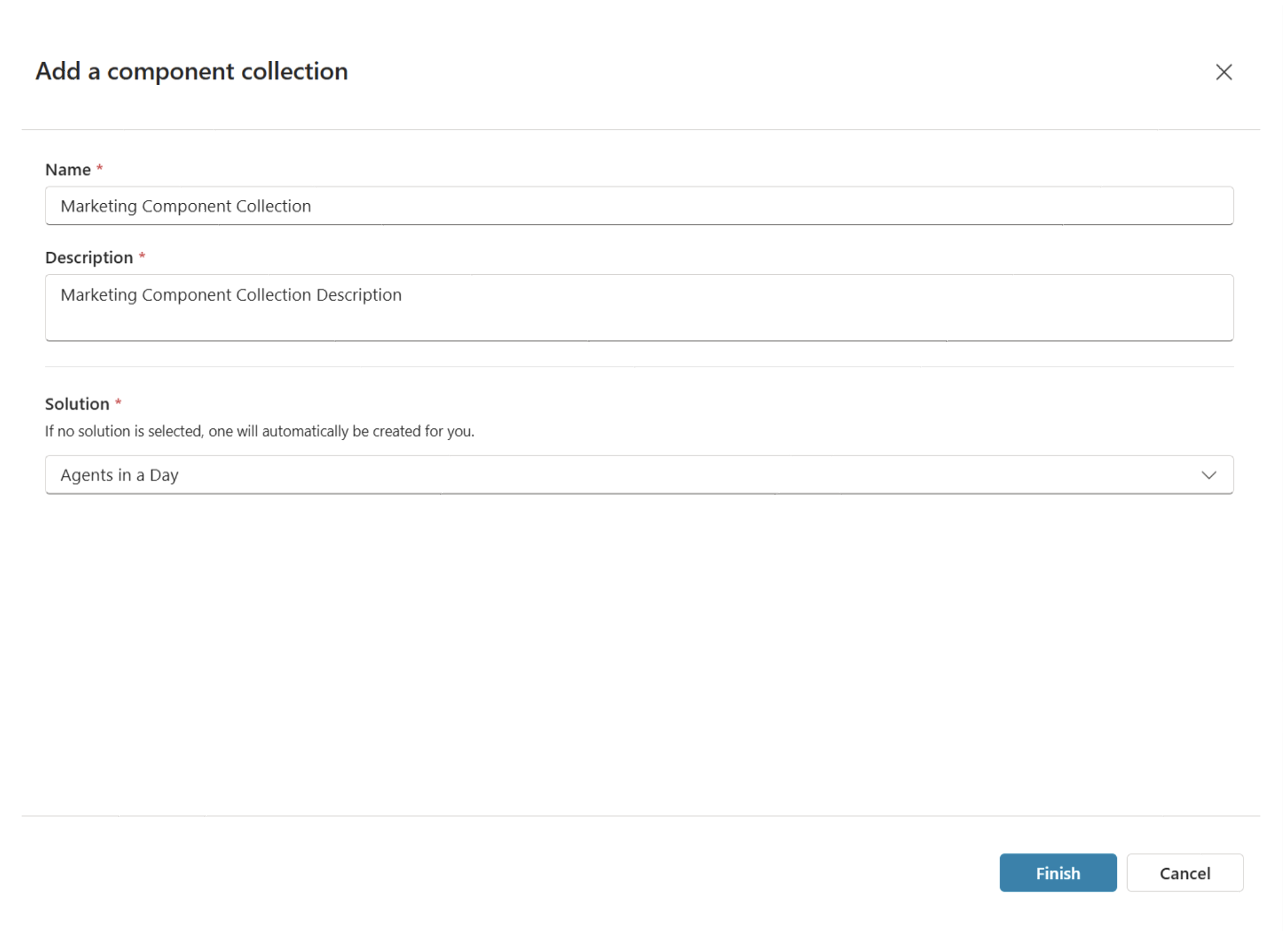Close the Add a component collection dialog
Viewport: 1283px width, 931px height.
click(1223, 72)
